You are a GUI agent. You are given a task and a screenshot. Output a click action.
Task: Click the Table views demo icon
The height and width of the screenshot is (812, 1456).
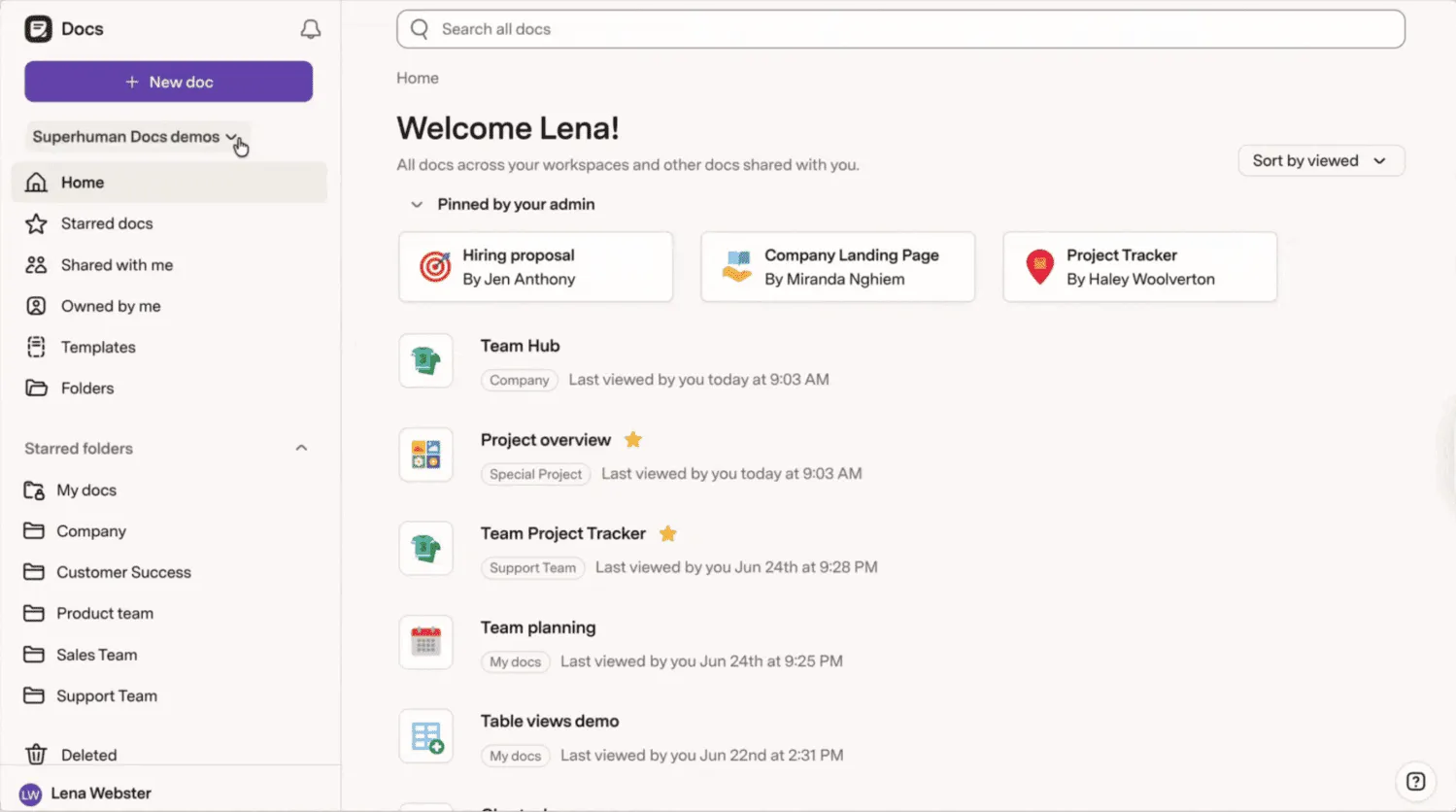(425, 736)
